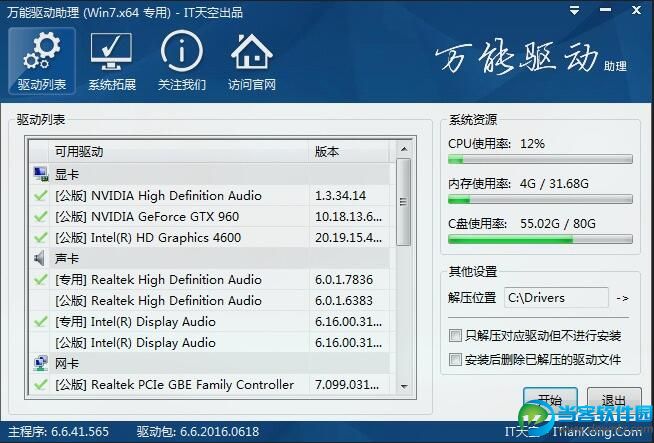Click the 内存使用率 progress bar

tap(540, 199)
